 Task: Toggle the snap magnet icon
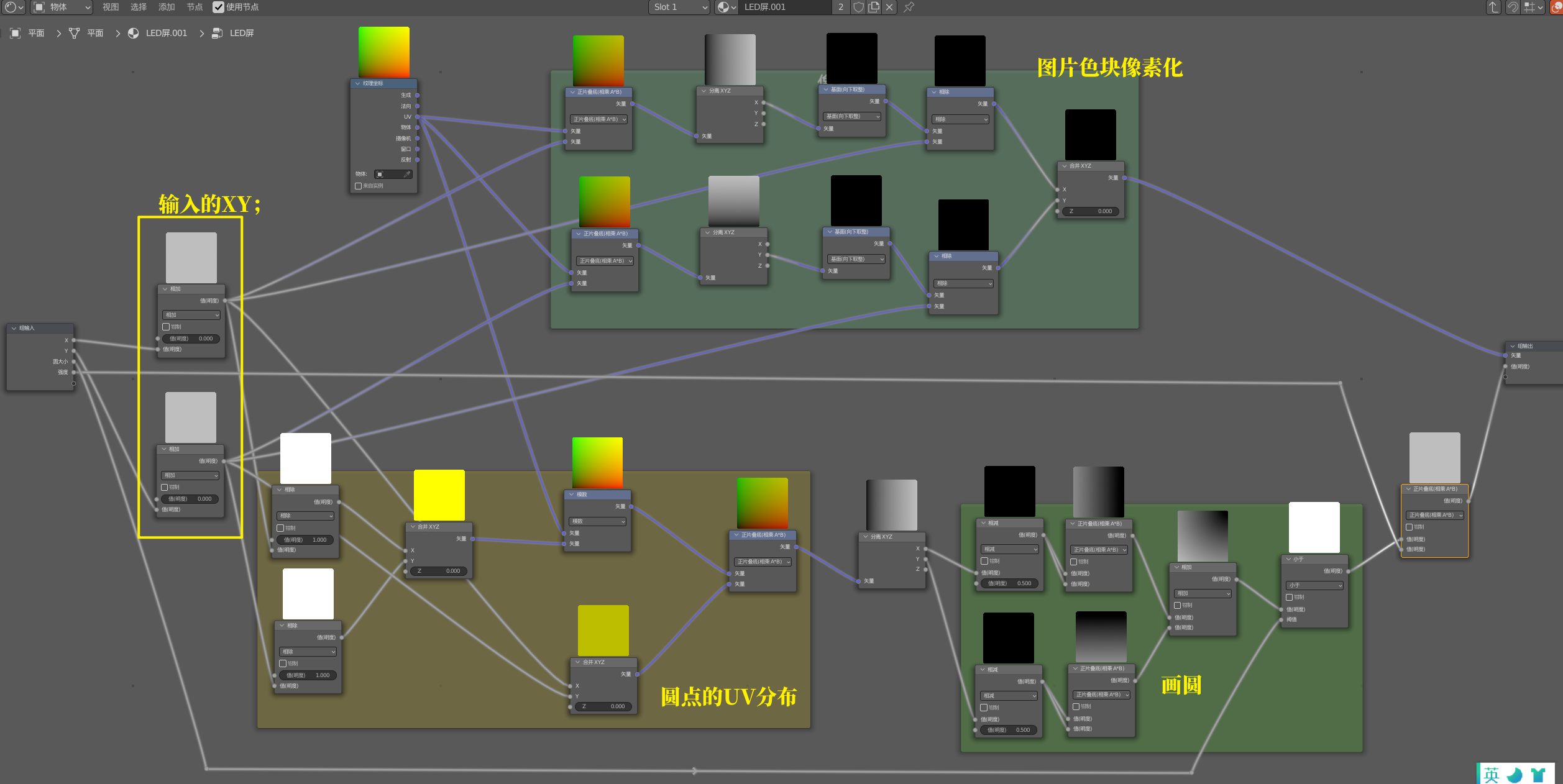[x=1513, y=7]
